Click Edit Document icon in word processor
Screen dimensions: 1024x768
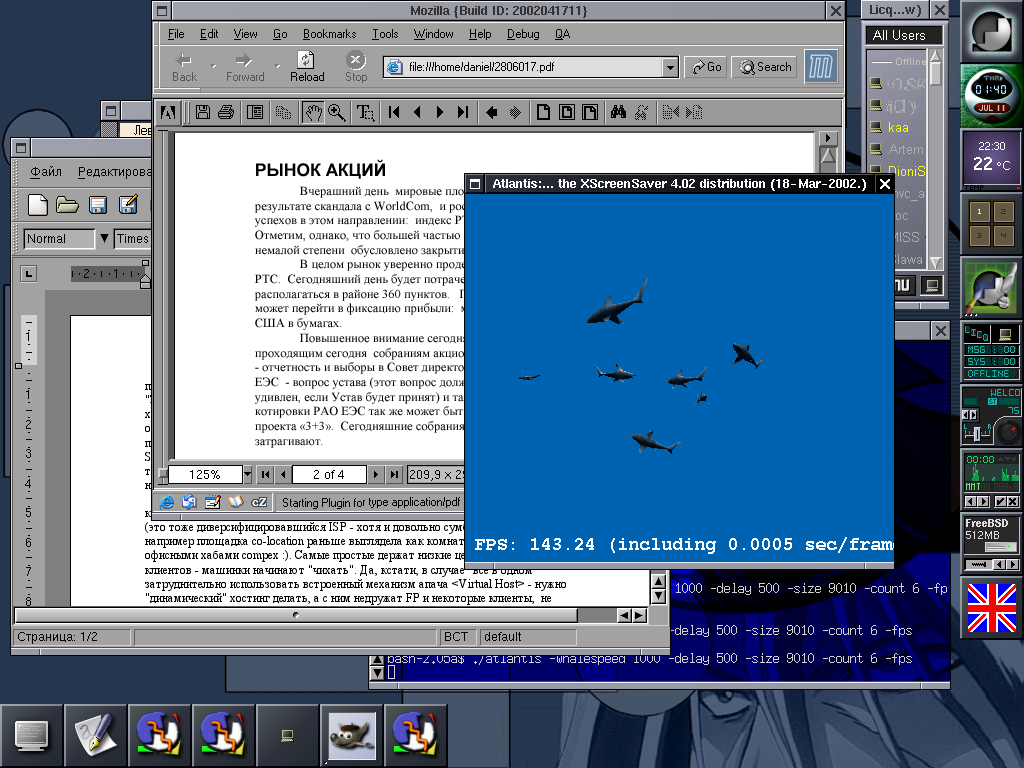128,204
